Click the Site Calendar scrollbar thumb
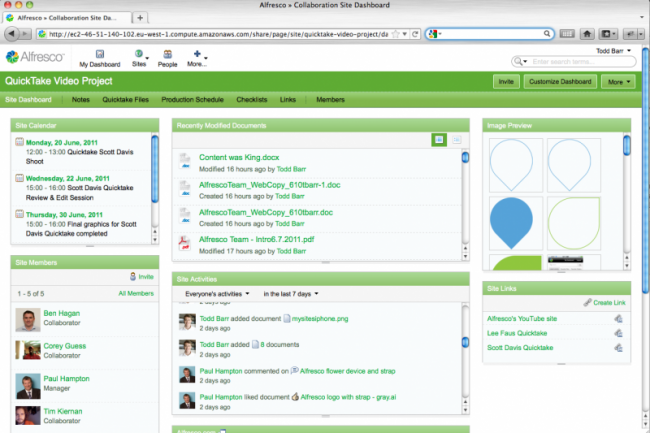Image resolution: width=650 pixels, height=433 pixels. click(155, 169)
